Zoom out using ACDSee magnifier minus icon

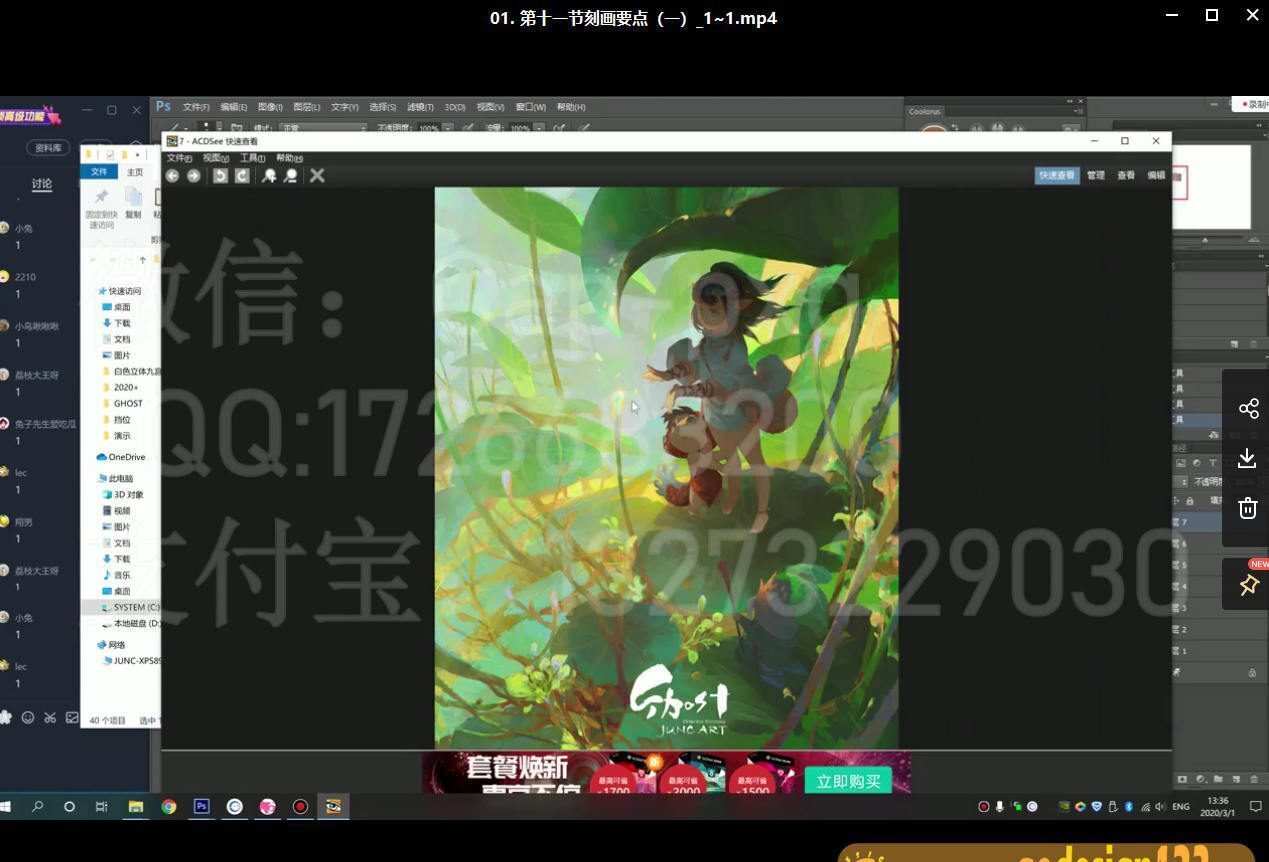click(x=291, y=176)
